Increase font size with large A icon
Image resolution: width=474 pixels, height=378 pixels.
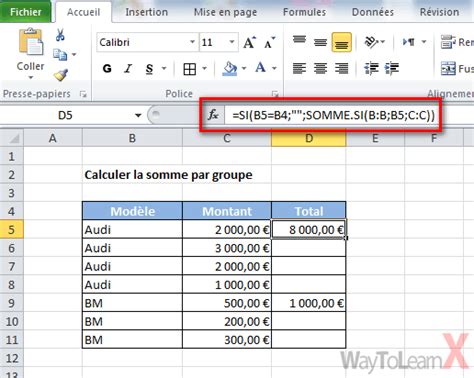(249, 42)
